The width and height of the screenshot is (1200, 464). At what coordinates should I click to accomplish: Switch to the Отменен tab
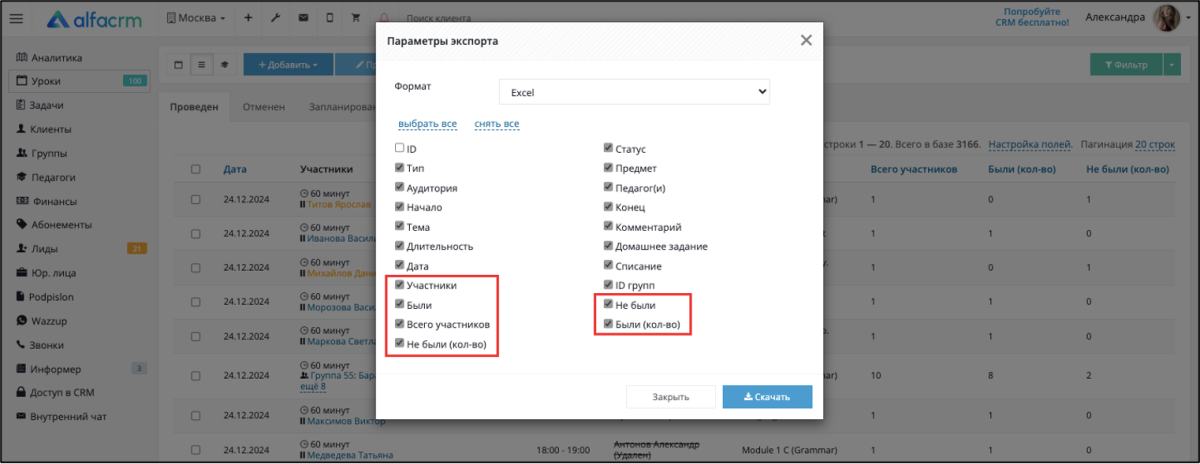pos(263,107)
